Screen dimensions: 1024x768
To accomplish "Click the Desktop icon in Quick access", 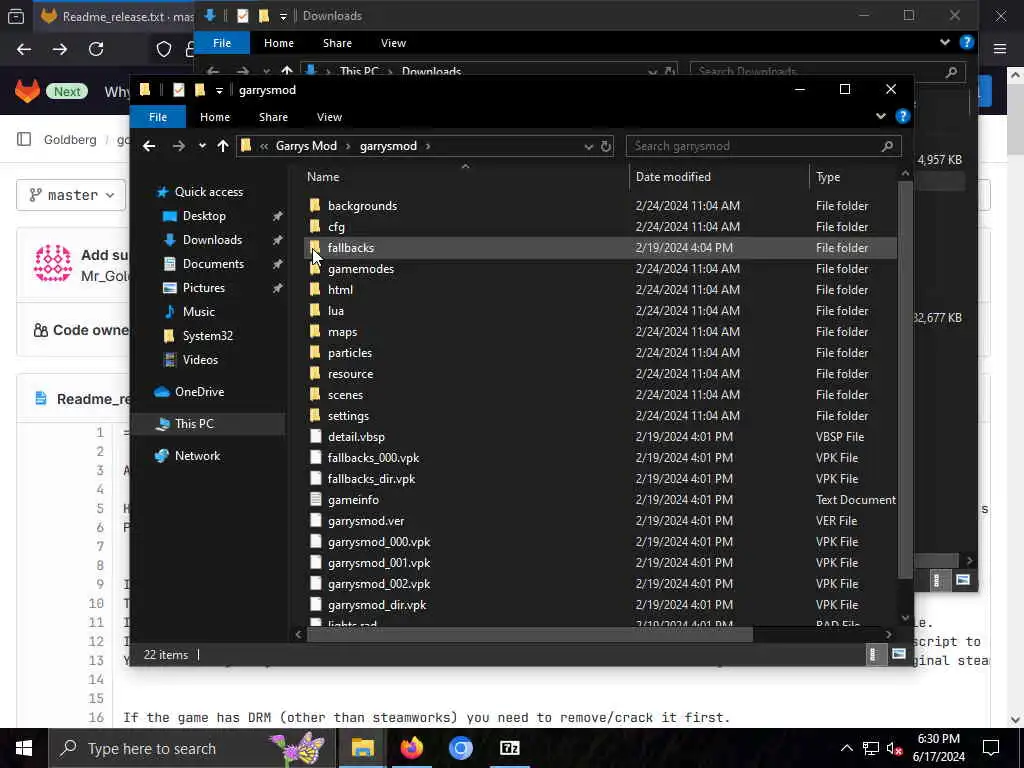I will pyautogui.click(x=170, y=216).
